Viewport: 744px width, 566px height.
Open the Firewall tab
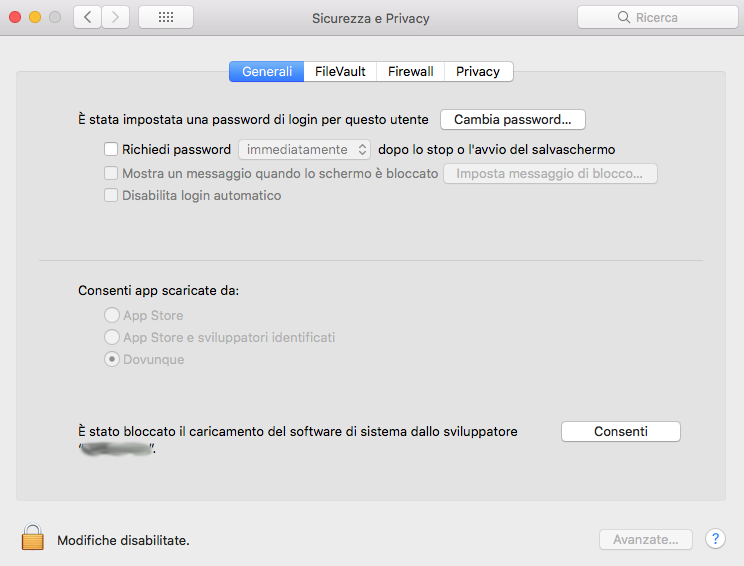(x=410, y=72)
